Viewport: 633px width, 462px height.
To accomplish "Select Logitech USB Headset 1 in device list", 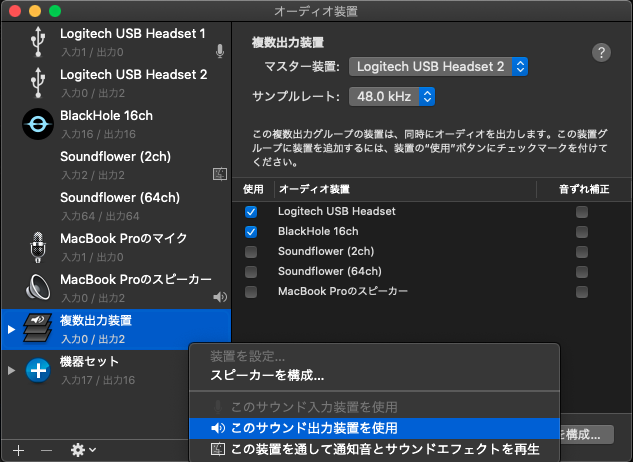I will [116, 42].
